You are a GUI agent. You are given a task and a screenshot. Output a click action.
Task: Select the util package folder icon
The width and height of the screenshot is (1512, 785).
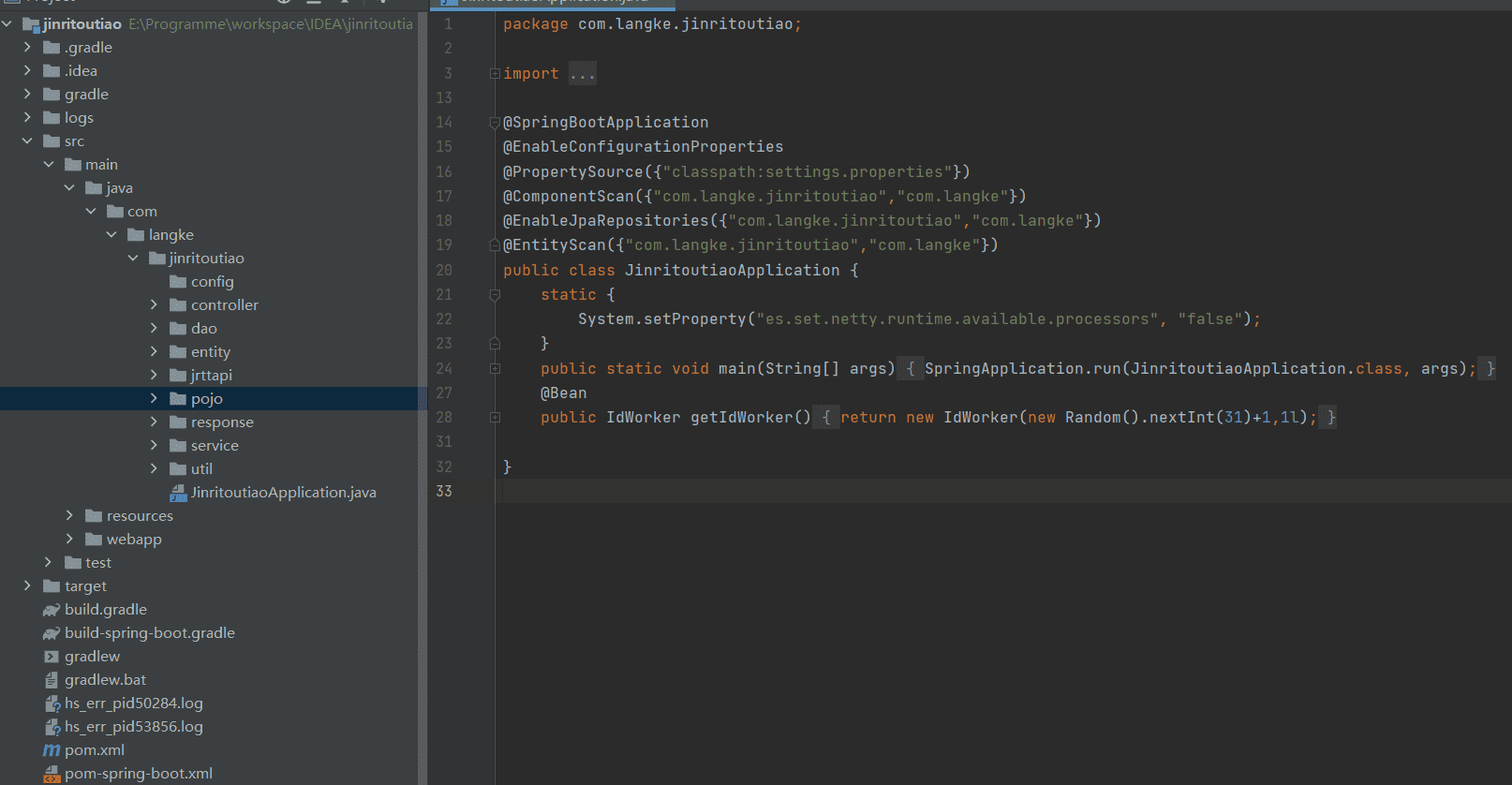point(178,469)
